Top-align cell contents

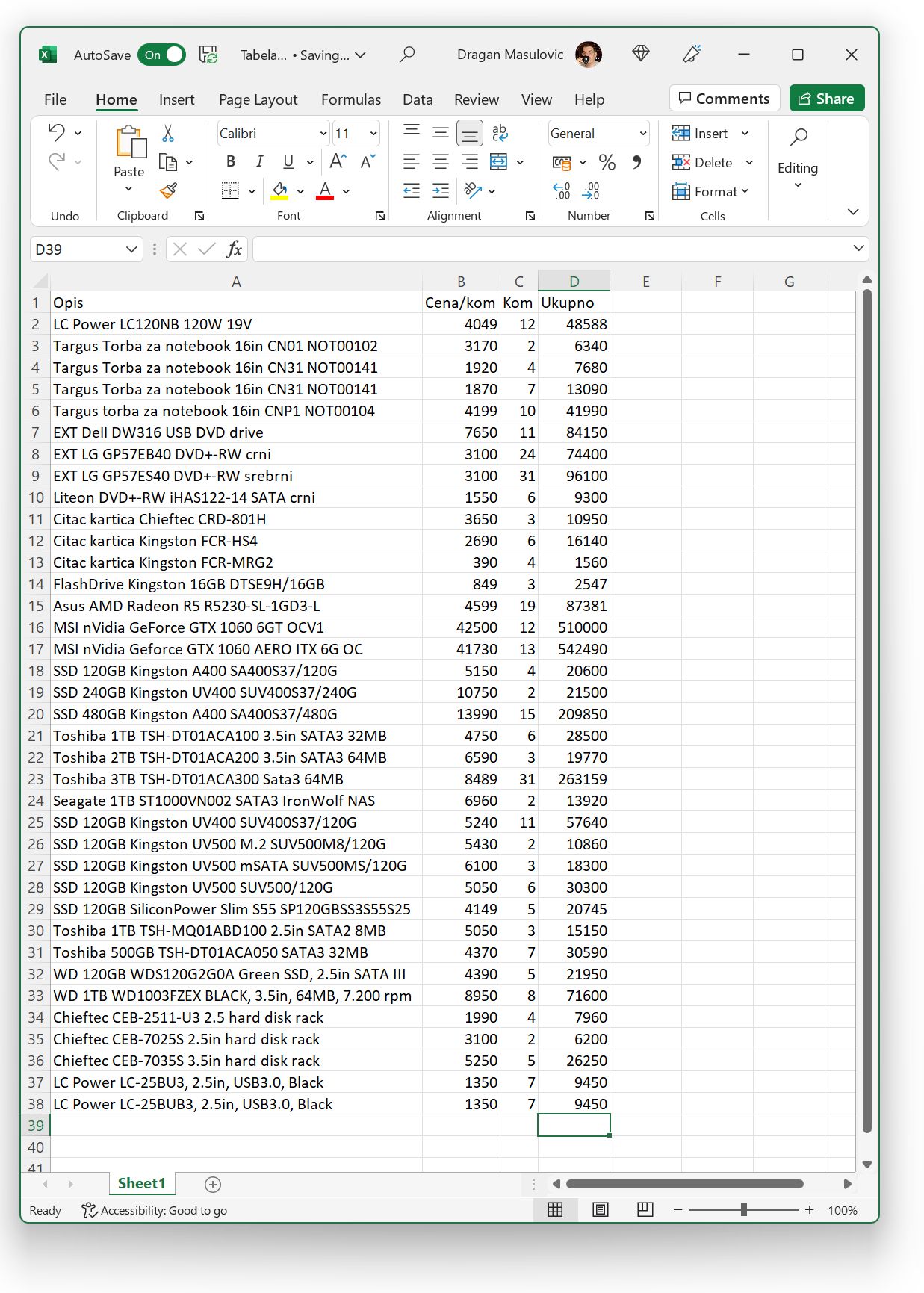point(412,132)
